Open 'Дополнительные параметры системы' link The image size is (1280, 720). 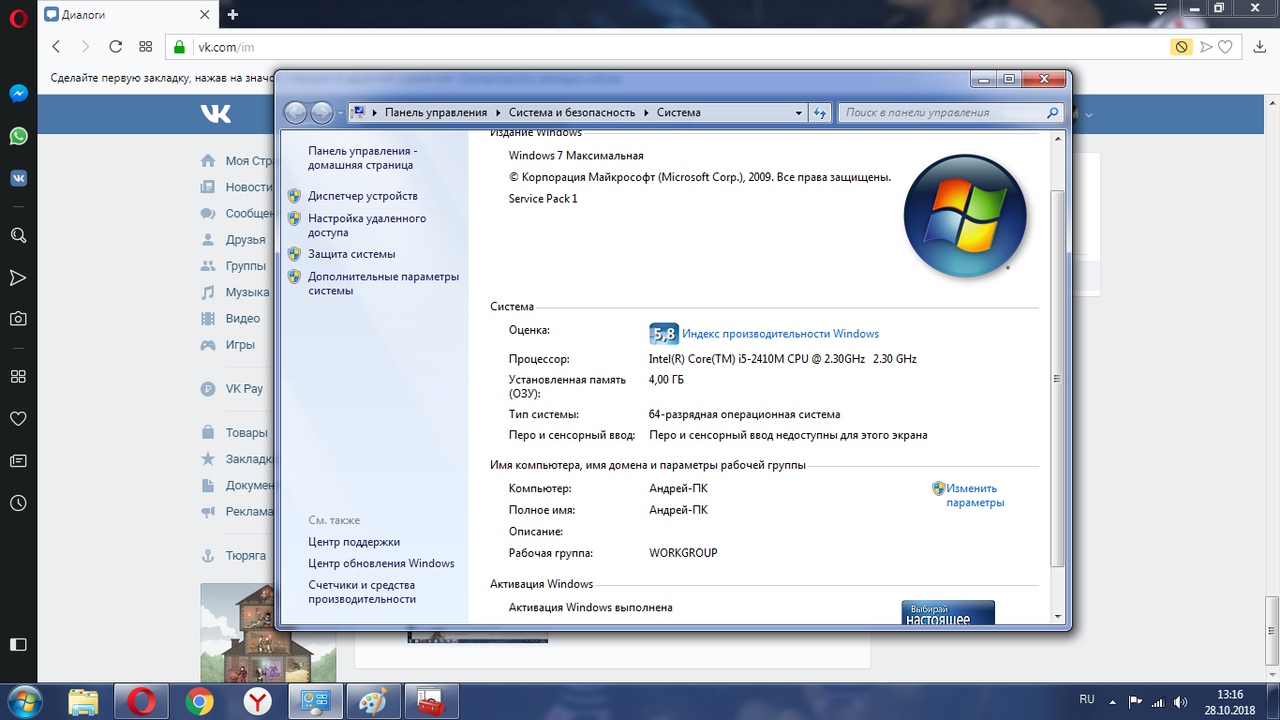pos(383,283)
